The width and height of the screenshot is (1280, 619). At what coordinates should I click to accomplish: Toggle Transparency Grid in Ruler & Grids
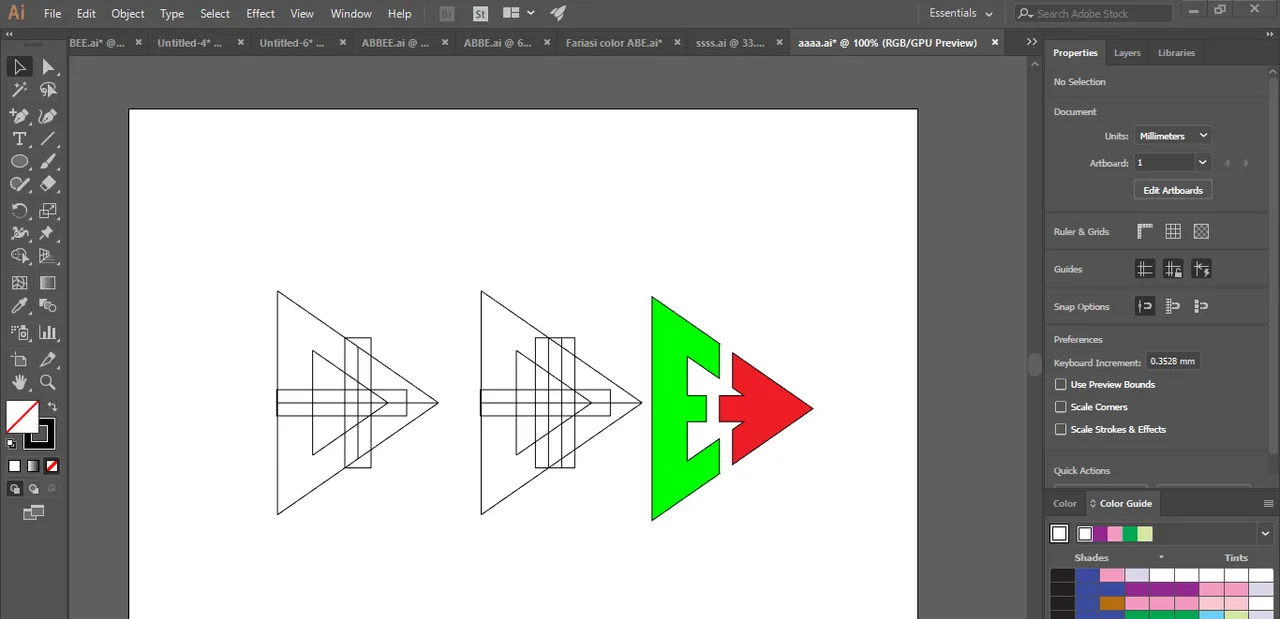point(1201,231)
